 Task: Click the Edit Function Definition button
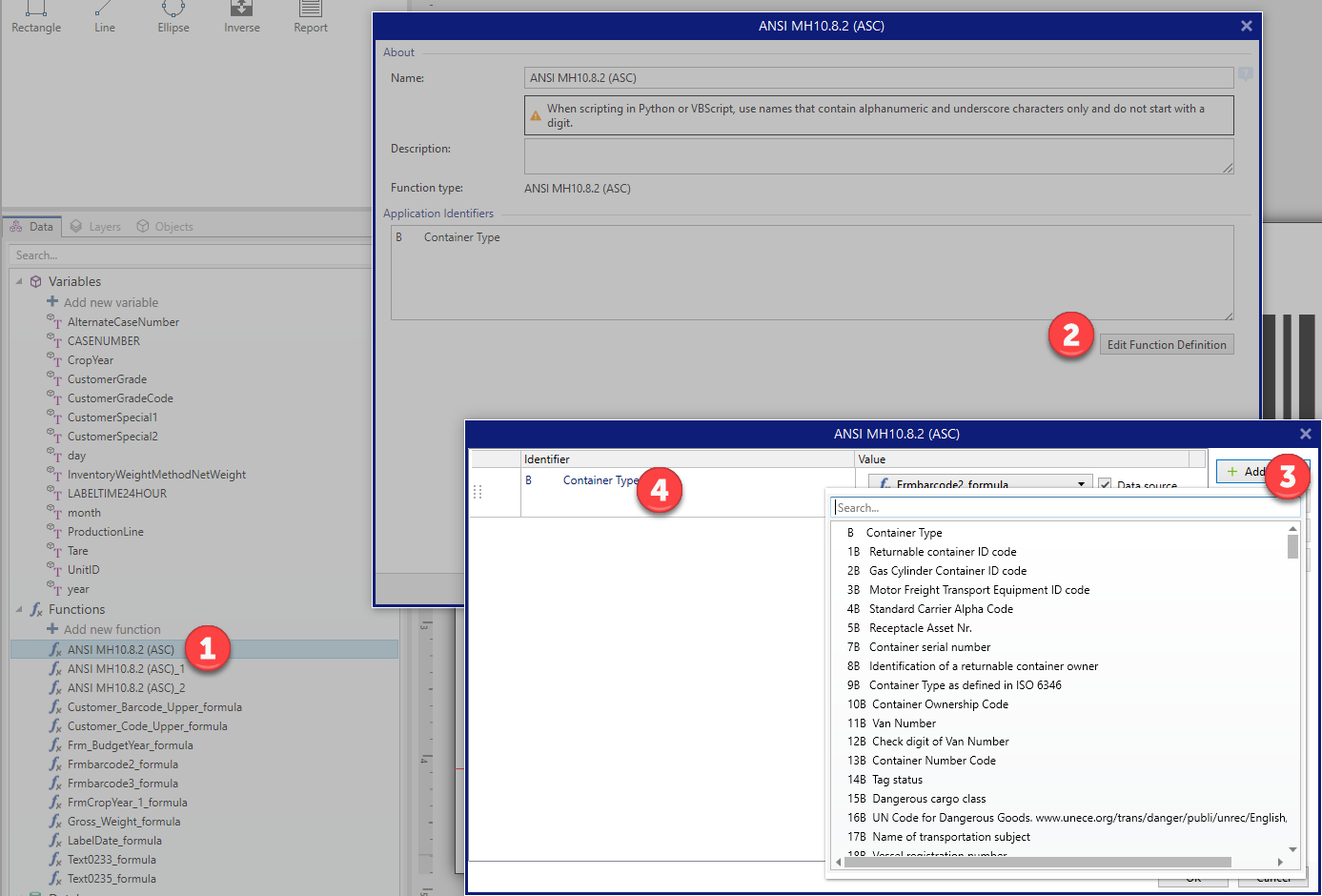point(1167,345)
